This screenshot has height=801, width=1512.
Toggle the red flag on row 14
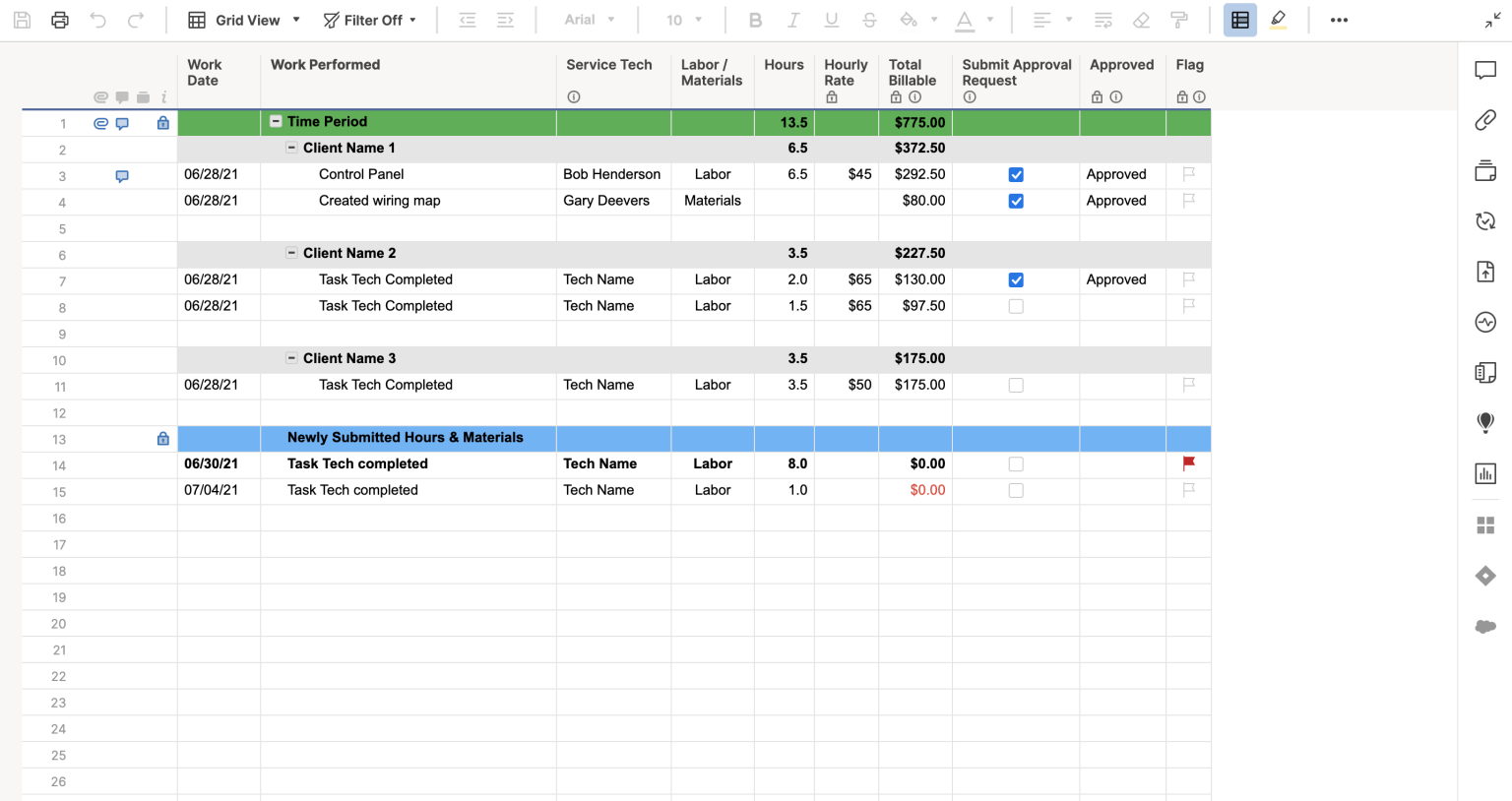1188,462
